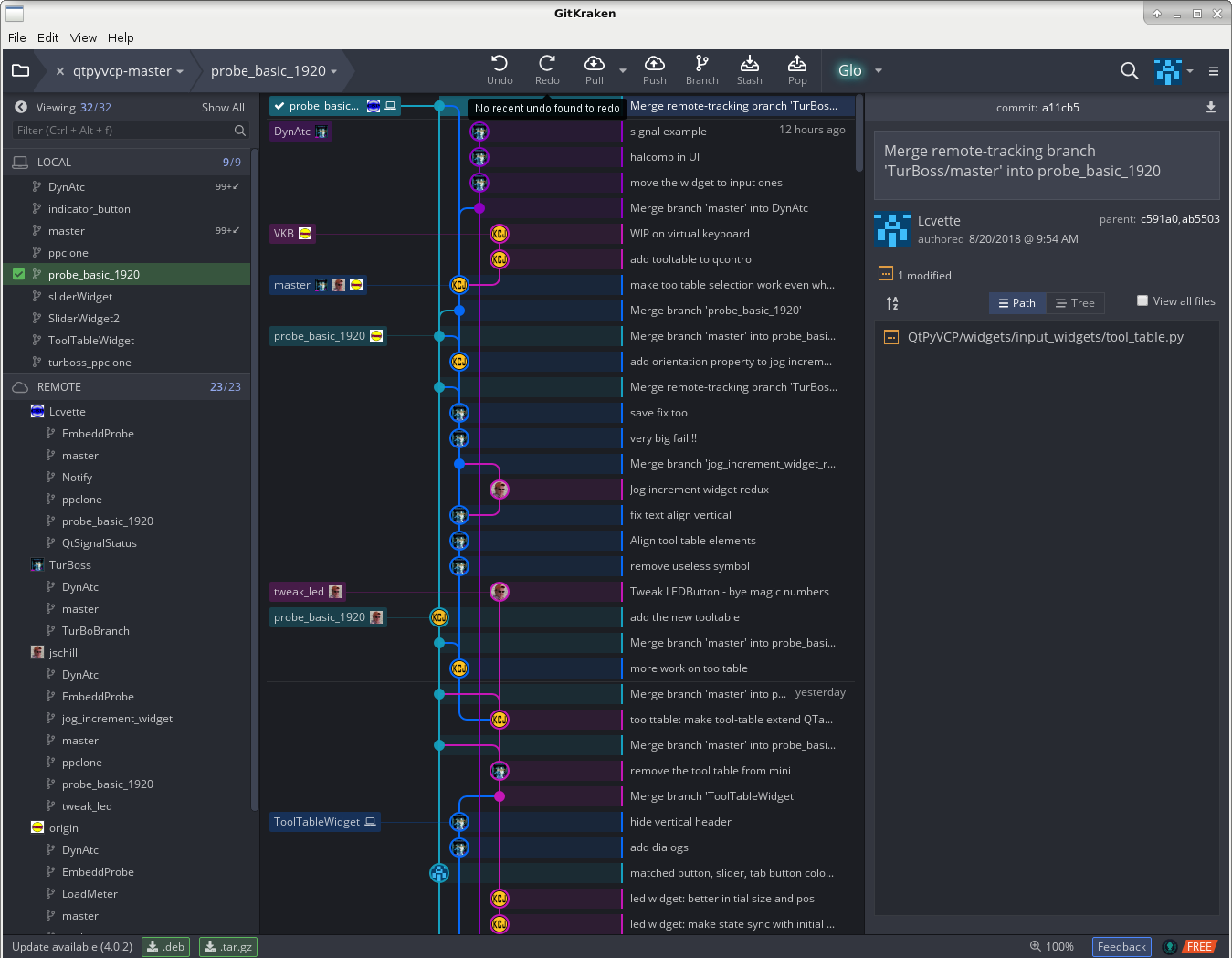Open the Help menu
1232x958 pixels.
(x=121, y=37)
